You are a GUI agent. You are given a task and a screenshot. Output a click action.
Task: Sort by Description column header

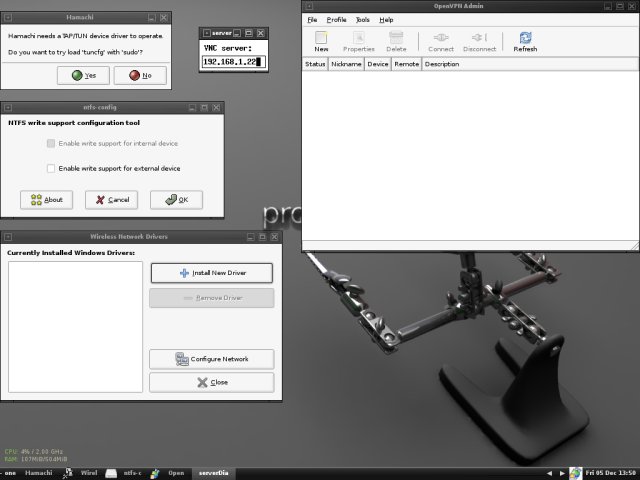(530, 64)
